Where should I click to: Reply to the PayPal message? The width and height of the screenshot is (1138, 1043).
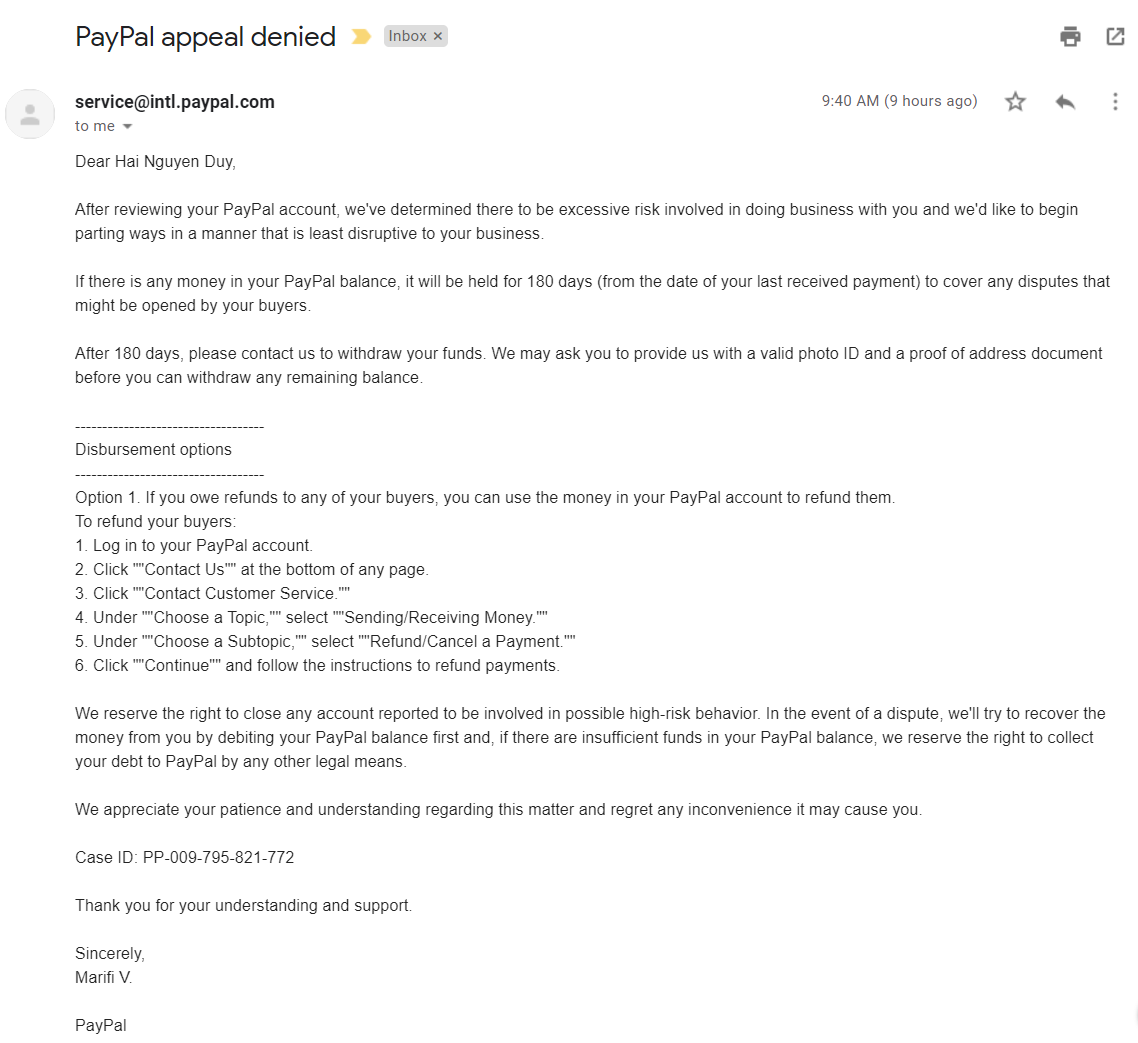[x=1065, y=101]
